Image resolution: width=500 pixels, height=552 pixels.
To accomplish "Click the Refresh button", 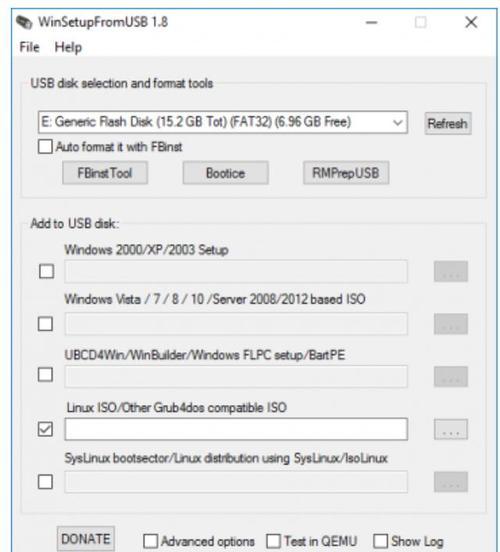I will click(x=448, y=124).
